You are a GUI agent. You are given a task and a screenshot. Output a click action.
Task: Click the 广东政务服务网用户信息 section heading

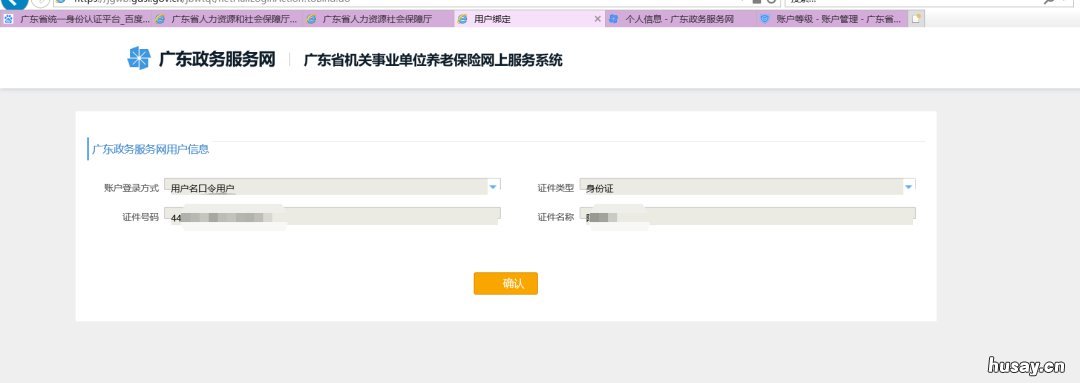tap(150, 149)
